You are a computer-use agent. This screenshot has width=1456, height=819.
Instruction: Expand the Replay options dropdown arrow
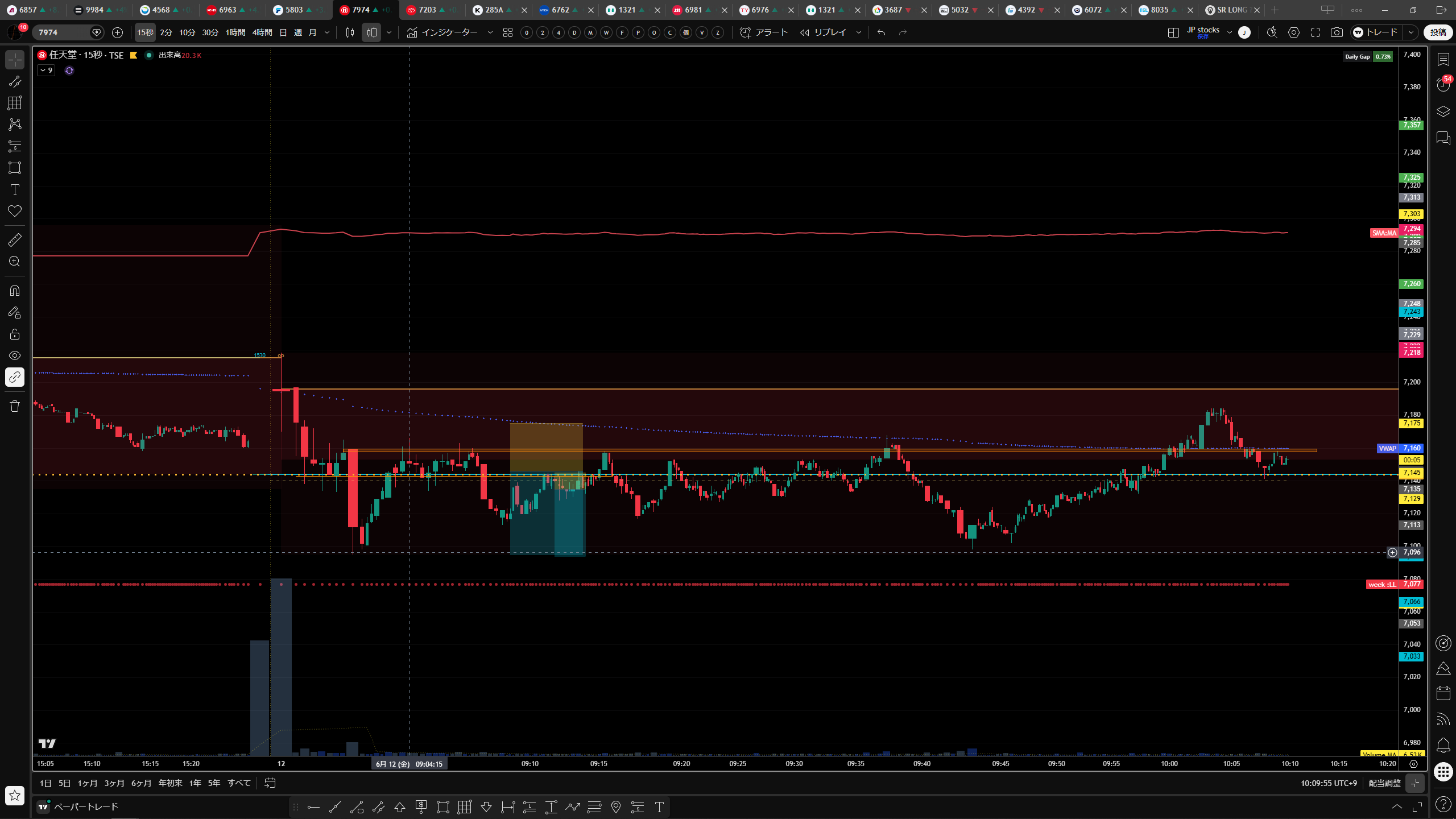(859, 32)
